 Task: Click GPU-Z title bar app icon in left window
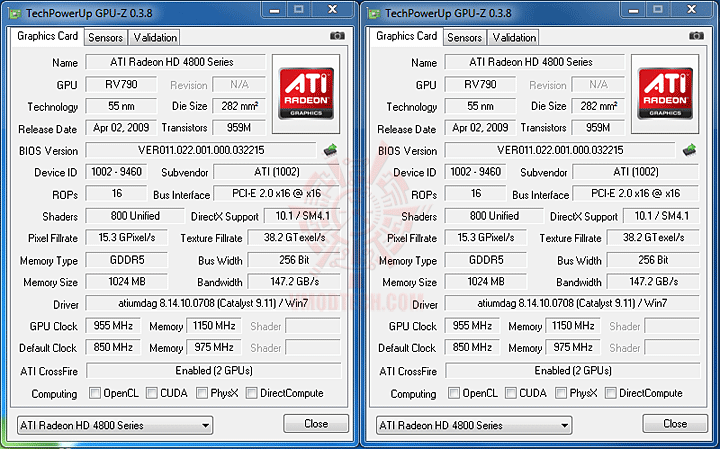coord(15,13)
